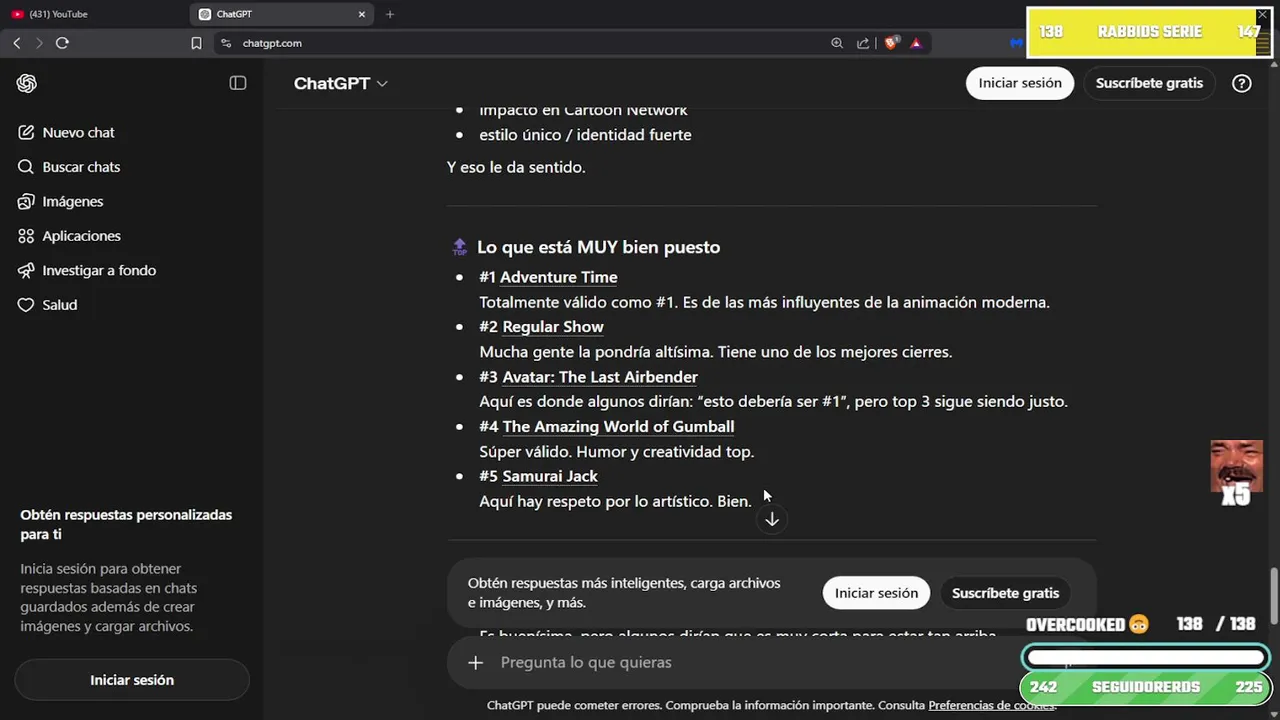This screenshot has width=1280, height=720.
Task: Open the Adventure Time link
Action: 558,277
